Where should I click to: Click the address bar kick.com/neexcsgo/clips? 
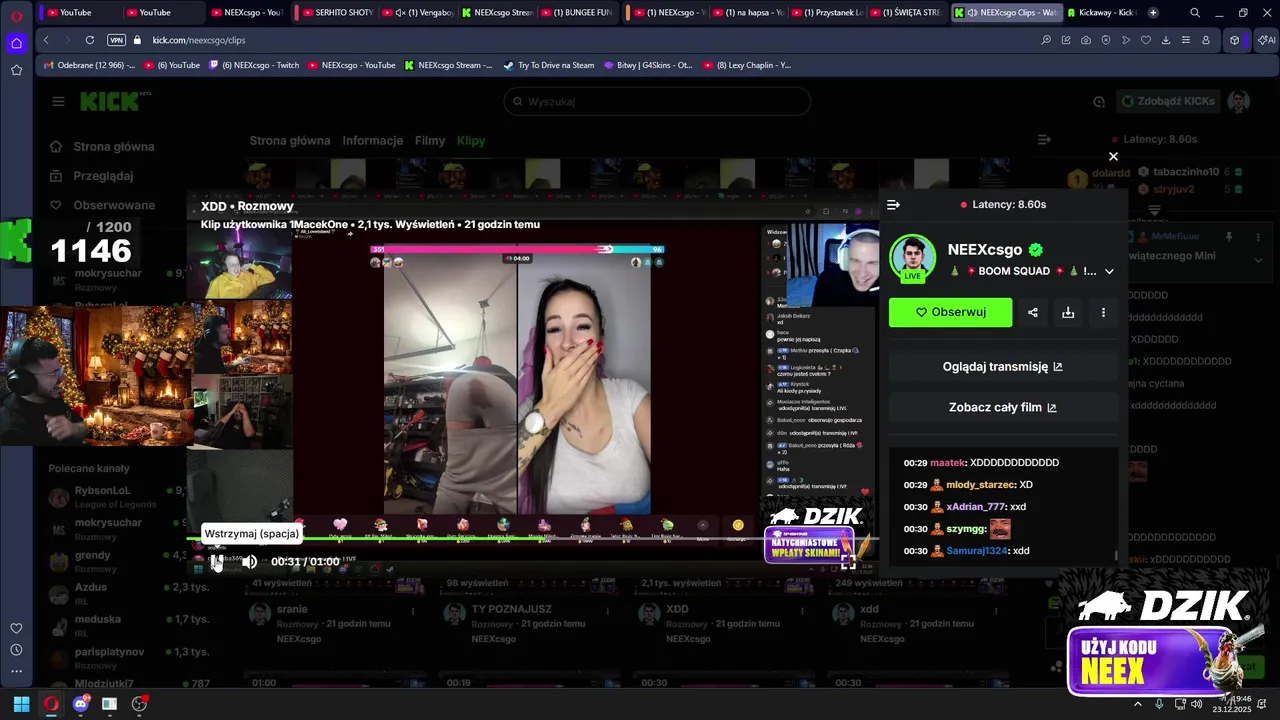[x=199, y=40]
